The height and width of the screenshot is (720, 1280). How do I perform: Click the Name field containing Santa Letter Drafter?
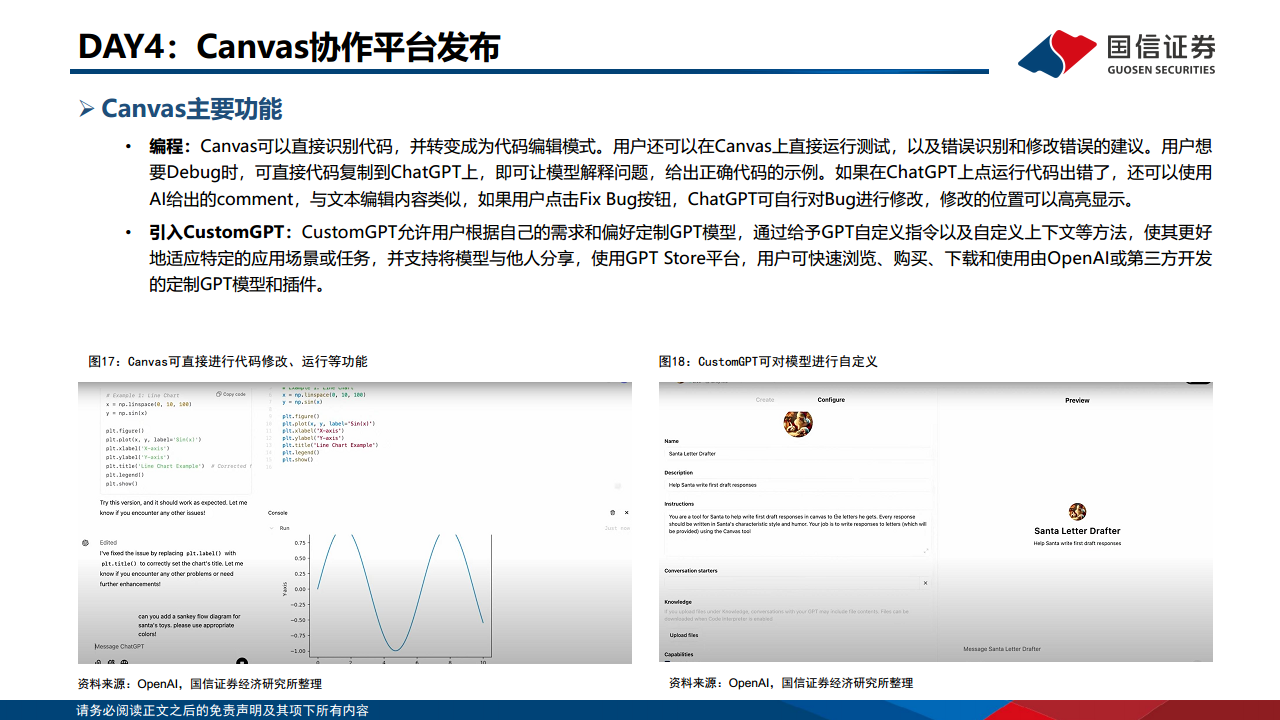[798, 454]
